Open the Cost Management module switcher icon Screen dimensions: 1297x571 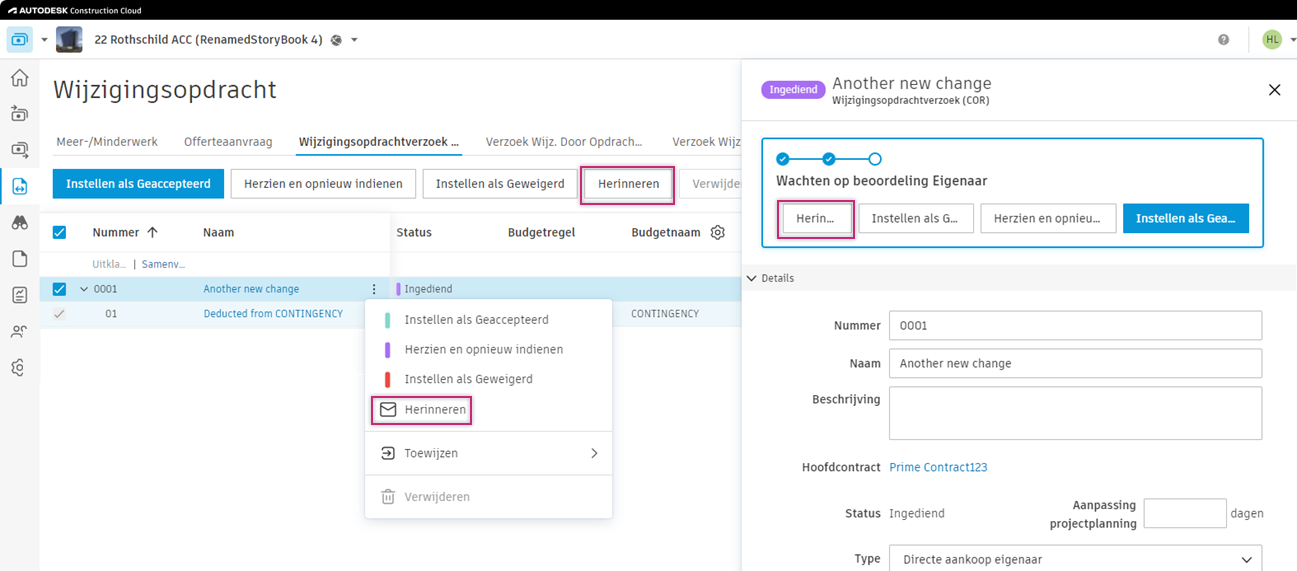tap(19, 40)
